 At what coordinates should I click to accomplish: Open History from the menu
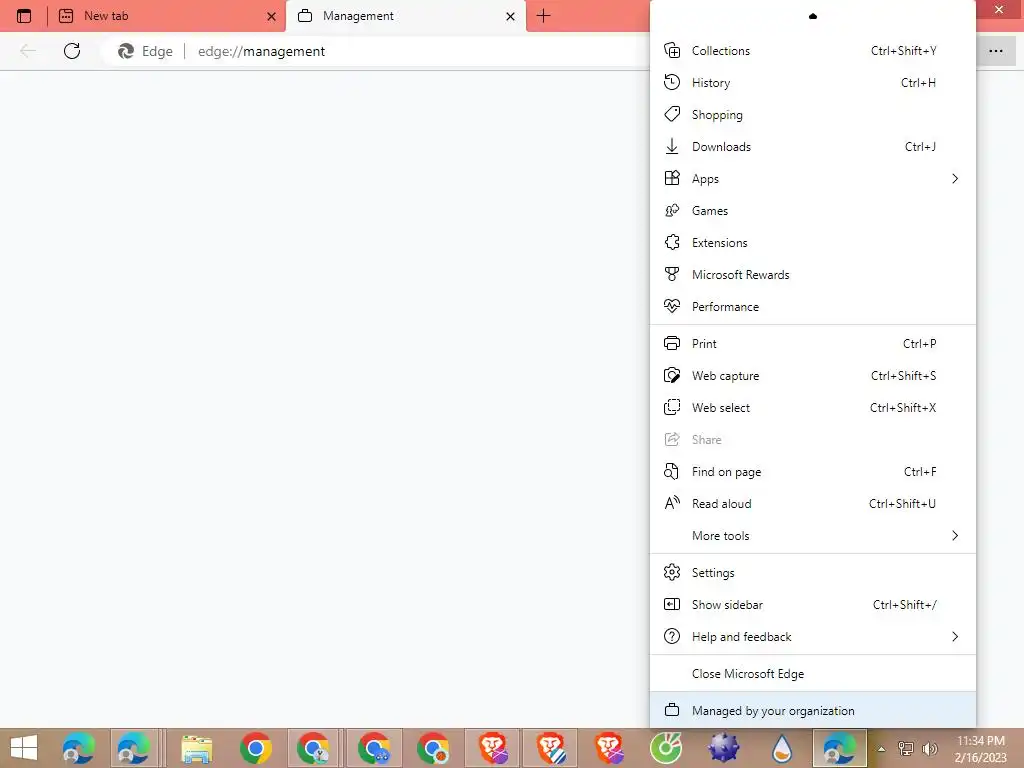812,82
